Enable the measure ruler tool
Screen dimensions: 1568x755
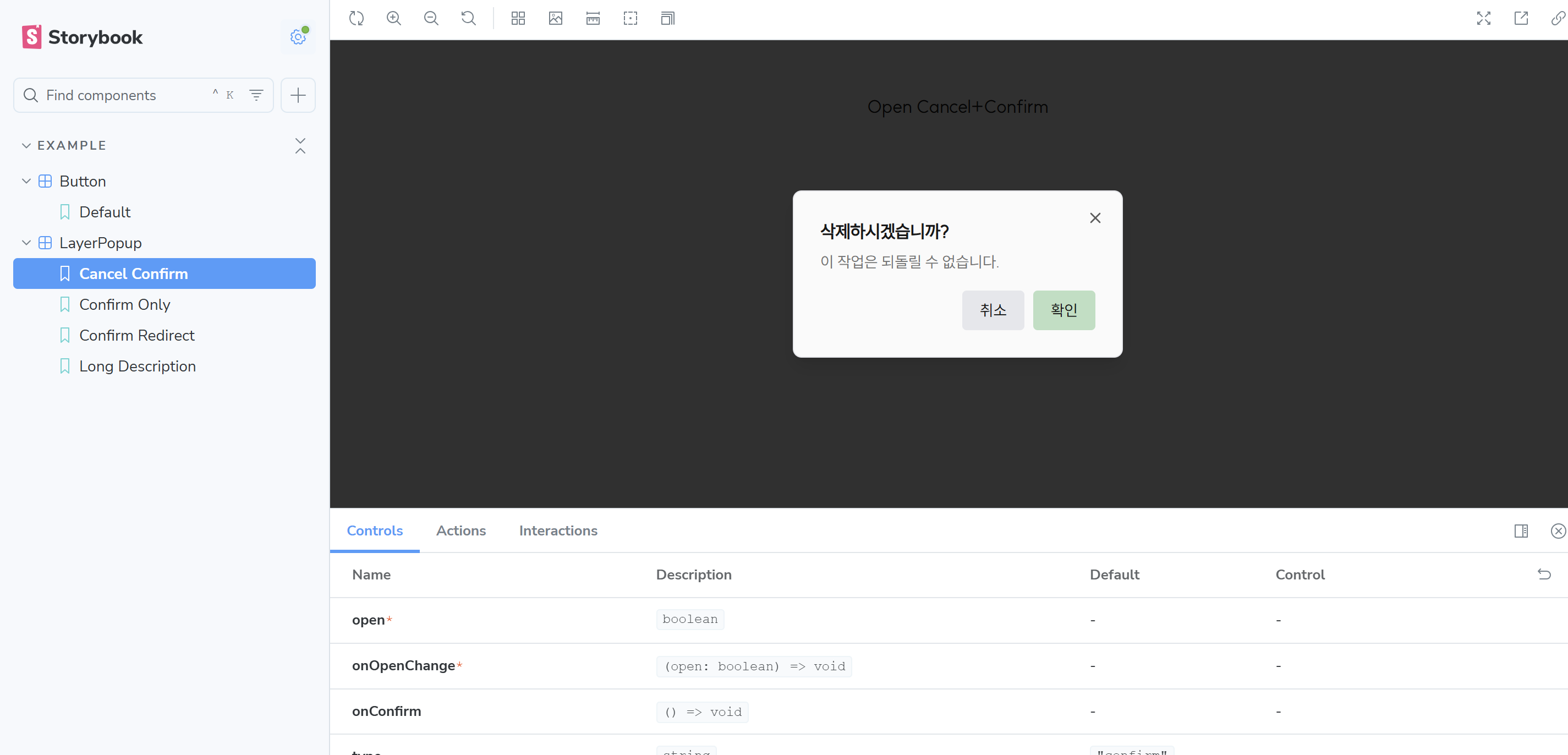click(x=593, y=18)
